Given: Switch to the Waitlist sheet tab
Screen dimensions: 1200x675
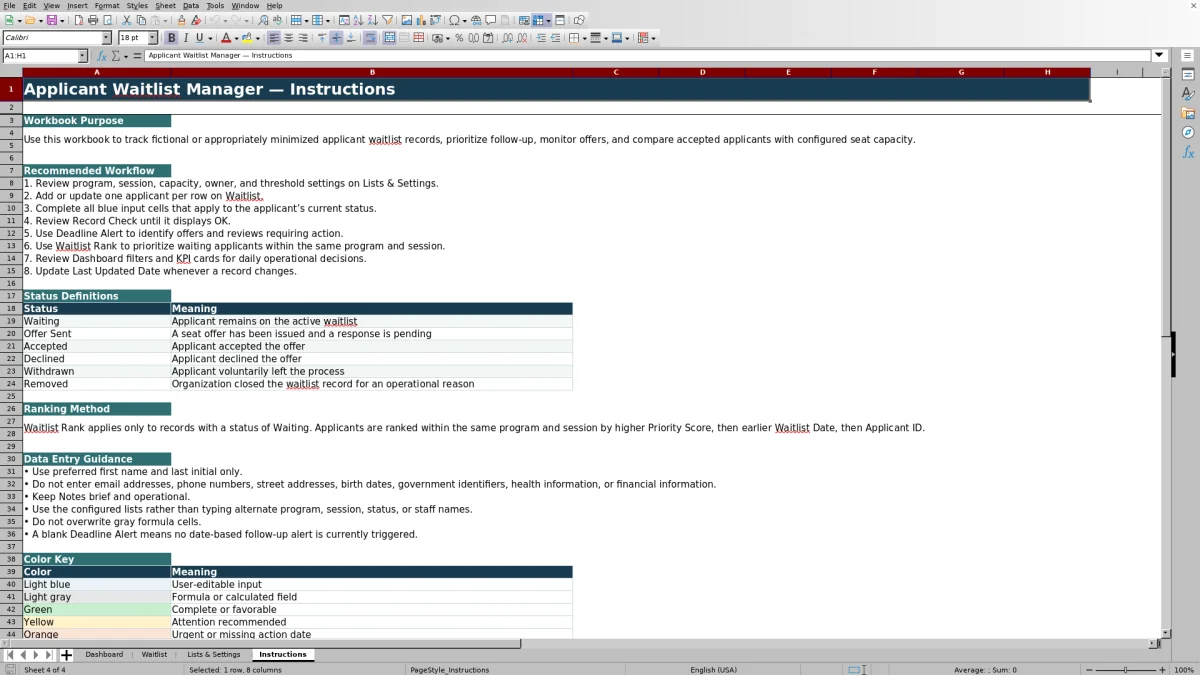Looking at the screenshot, I should pyautogui.click(x=154, y=655).
